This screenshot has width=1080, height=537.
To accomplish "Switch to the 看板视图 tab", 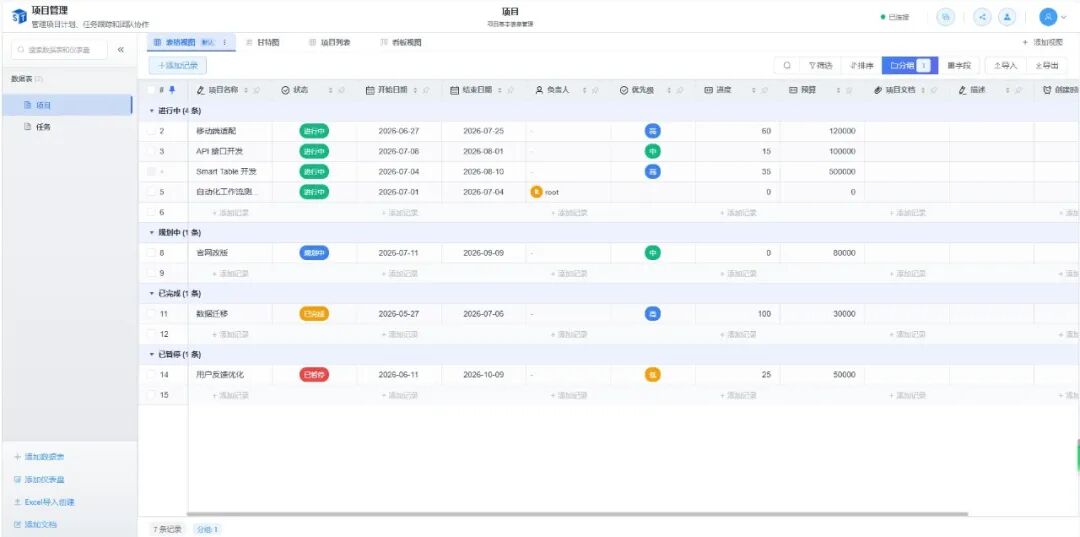I will [401, 43].
